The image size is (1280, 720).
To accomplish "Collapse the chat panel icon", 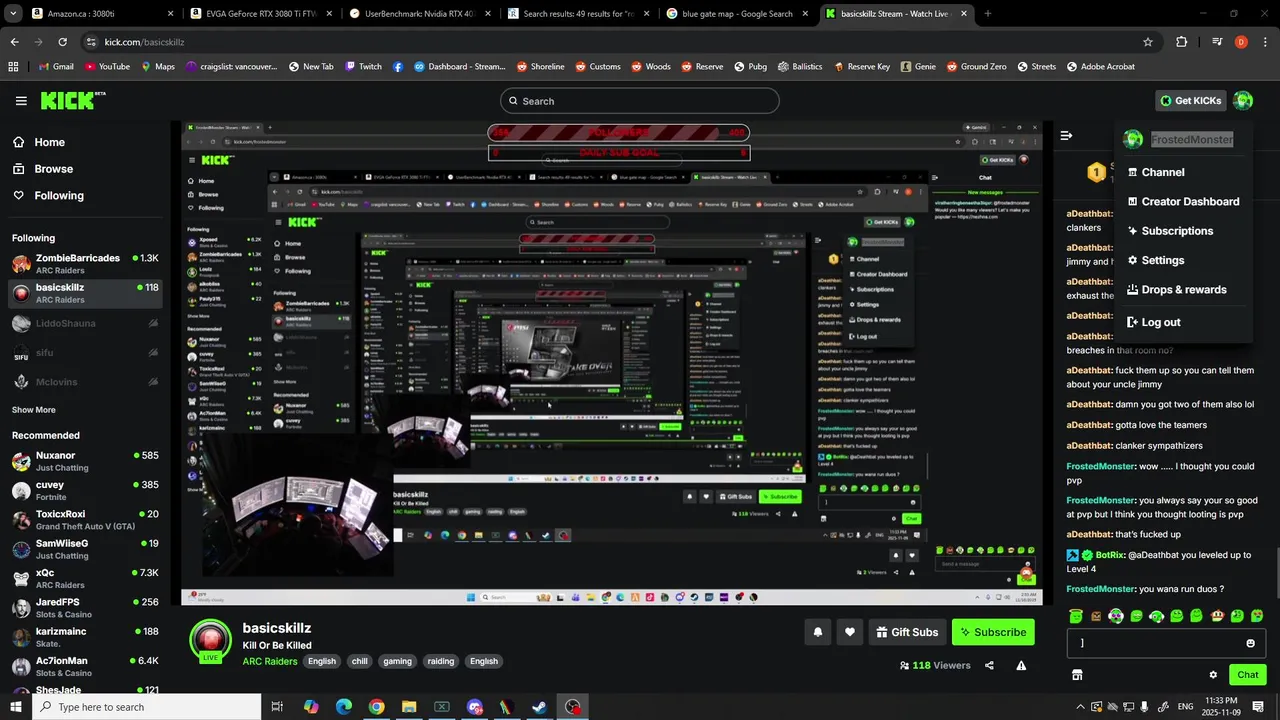I will click(x=1066, y=135).
